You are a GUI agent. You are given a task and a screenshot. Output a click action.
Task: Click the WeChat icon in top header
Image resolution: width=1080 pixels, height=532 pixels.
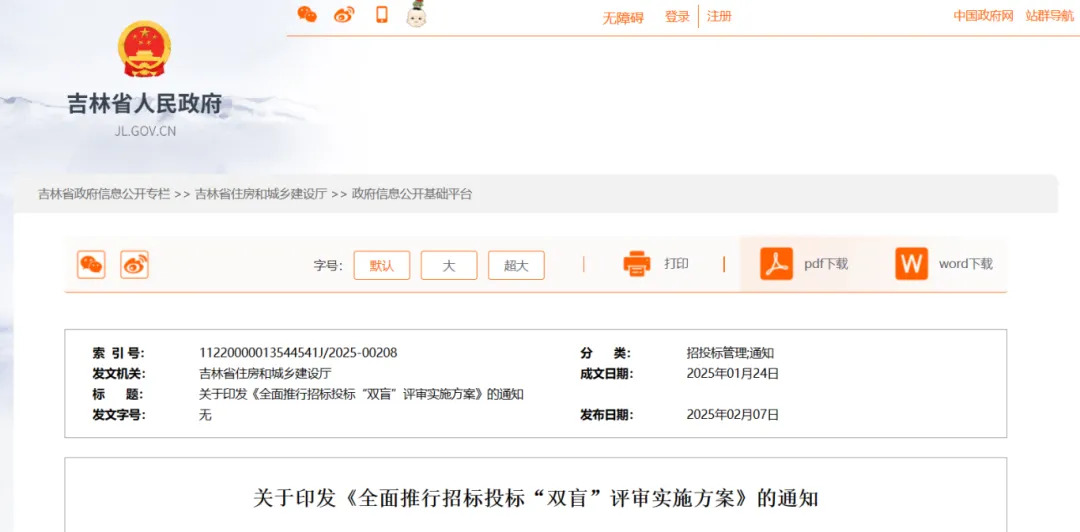pyautogui.click(x=307, y=14)
